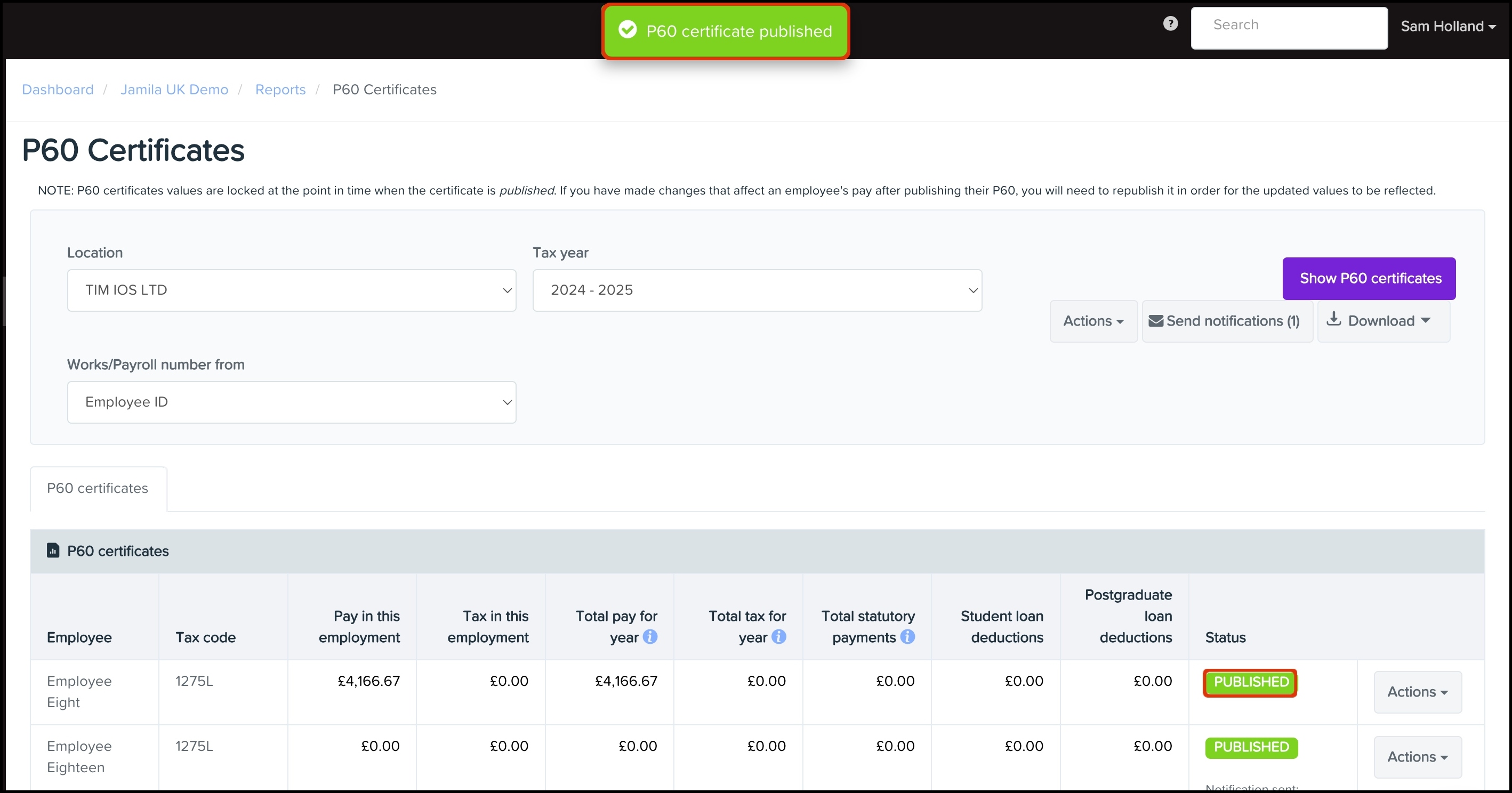The width and height of the screenshot is (1512, 793).
Task: Click info icon next to Total tax for year
Action: pos(778,637)
